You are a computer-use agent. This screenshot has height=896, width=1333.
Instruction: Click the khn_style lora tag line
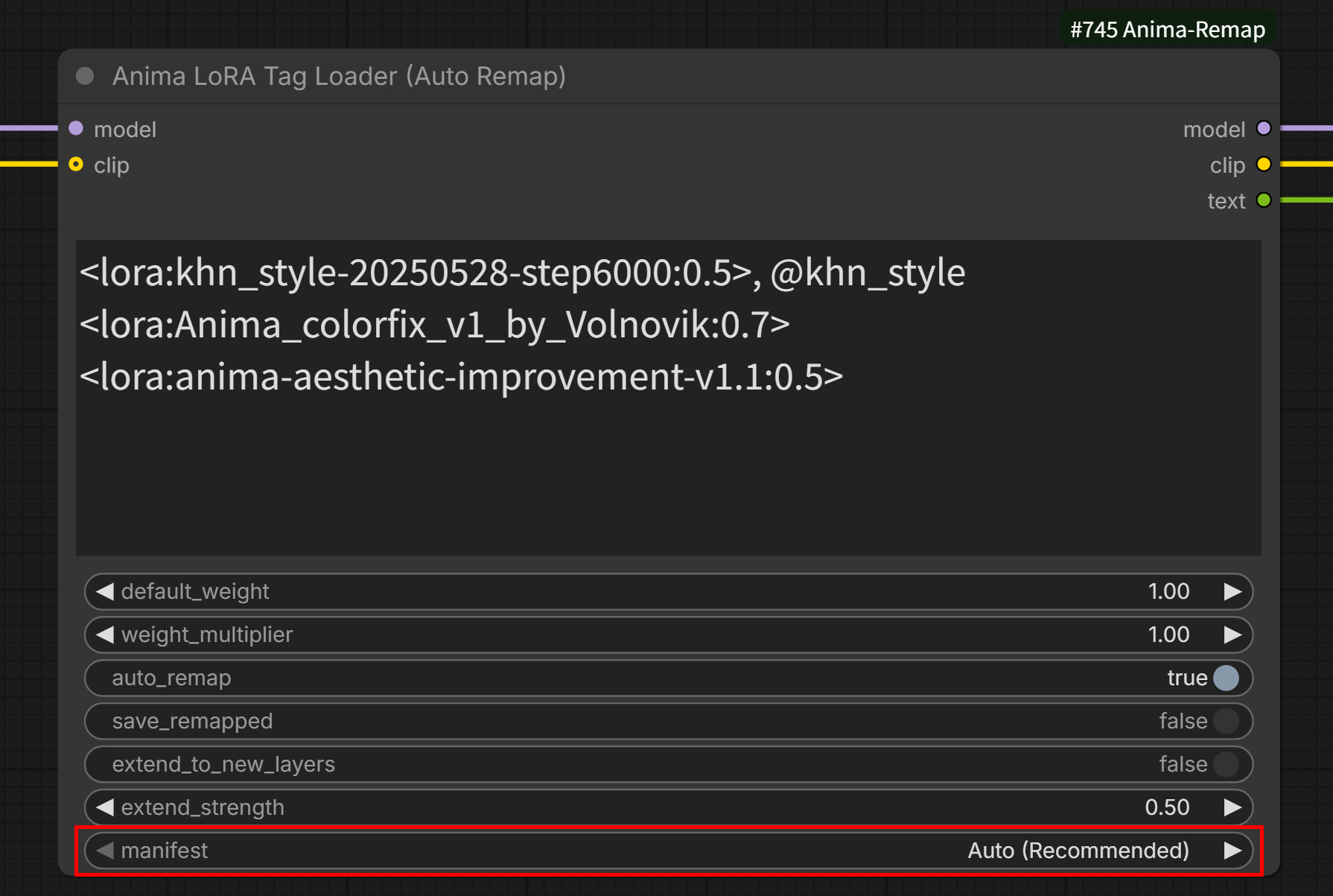pos(522,273)
